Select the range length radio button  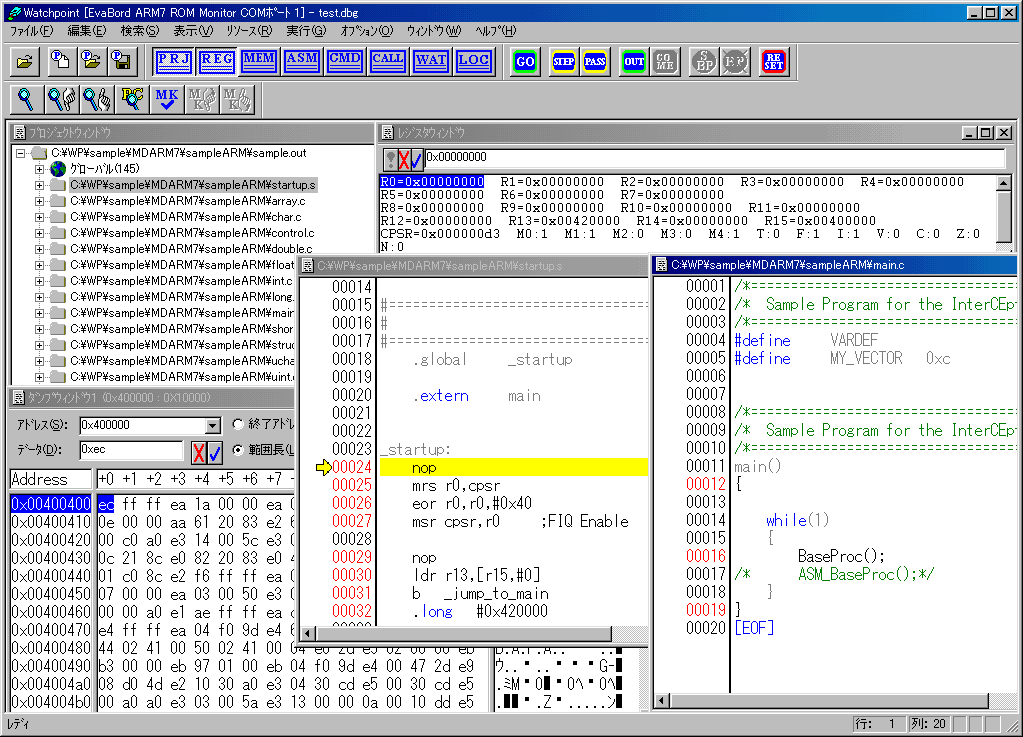[x=238, y=450]
